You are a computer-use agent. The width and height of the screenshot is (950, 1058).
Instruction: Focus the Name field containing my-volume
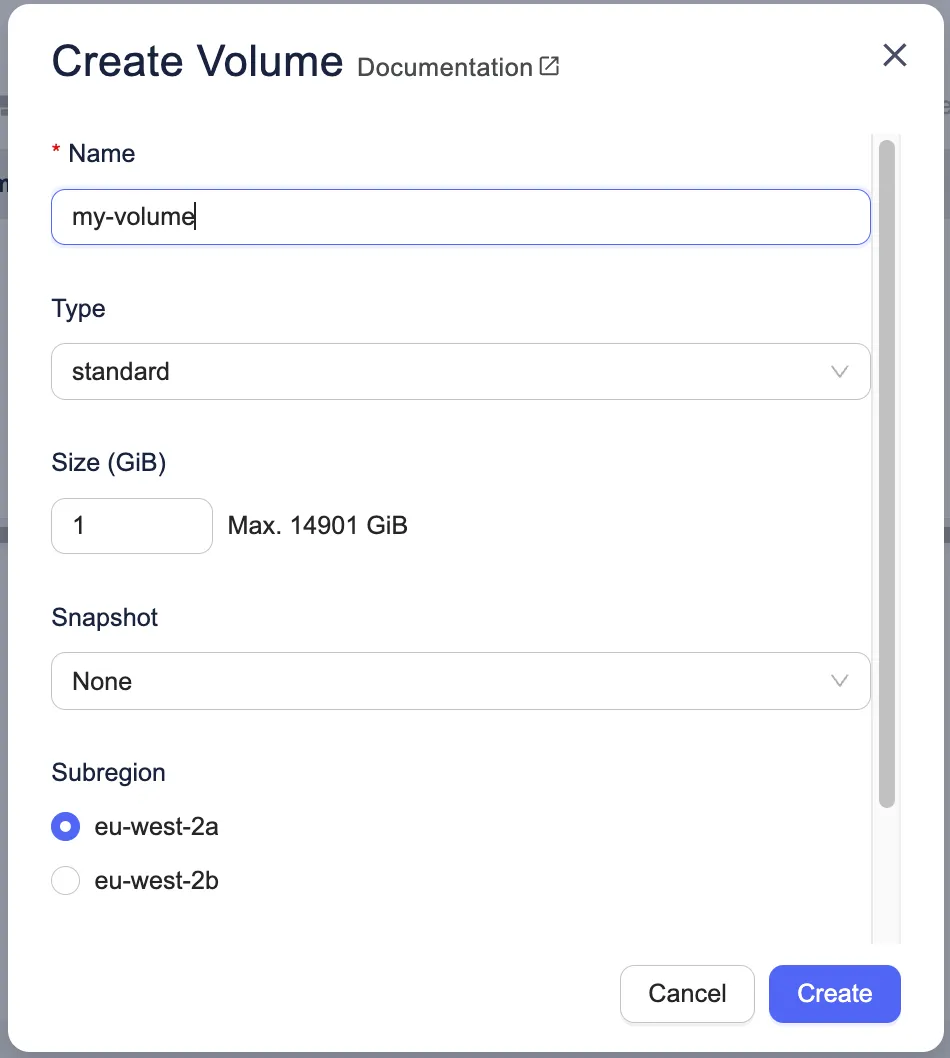[460, 217]
